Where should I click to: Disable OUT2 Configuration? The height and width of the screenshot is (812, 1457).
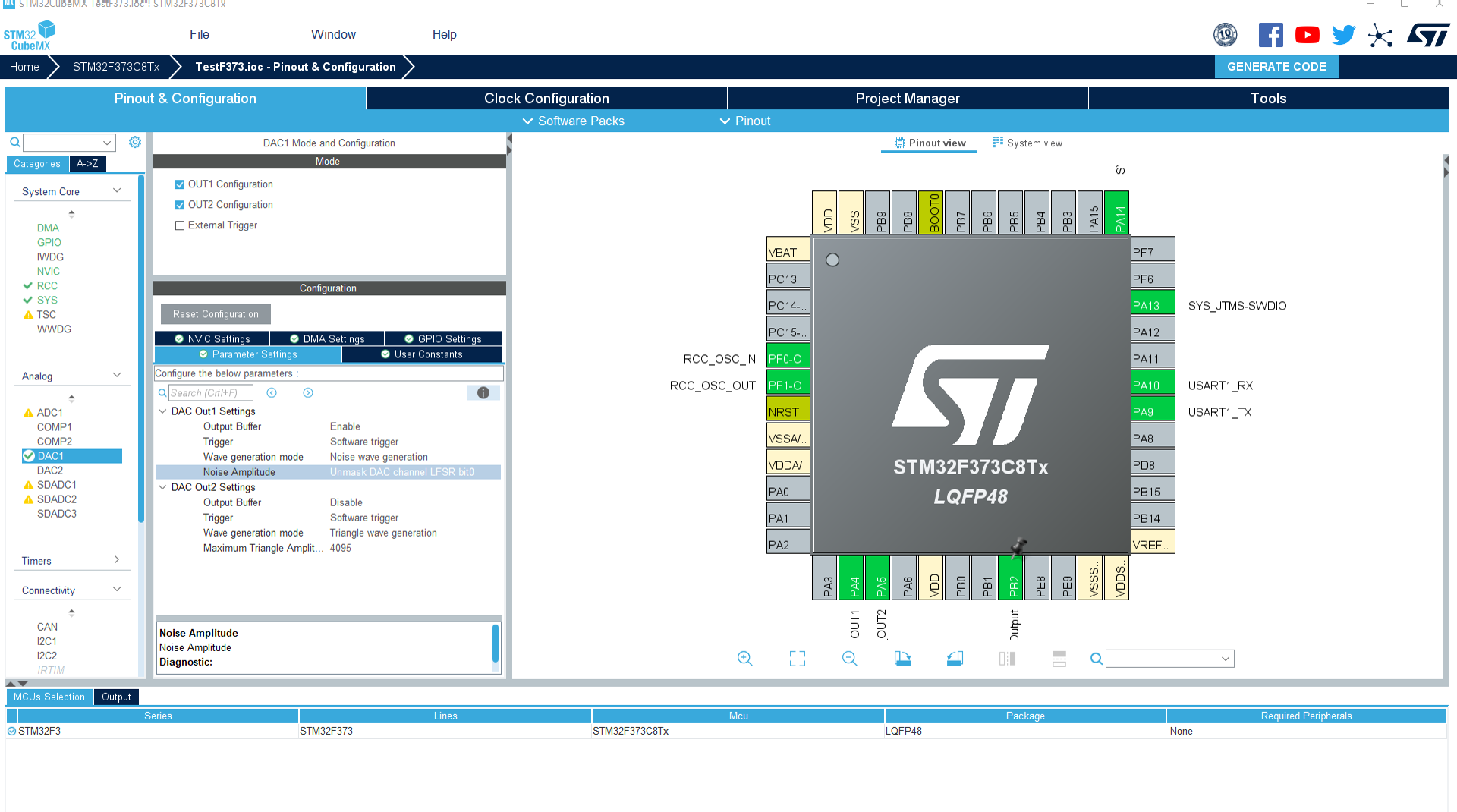pyautogui.click(x=180, y=204)
